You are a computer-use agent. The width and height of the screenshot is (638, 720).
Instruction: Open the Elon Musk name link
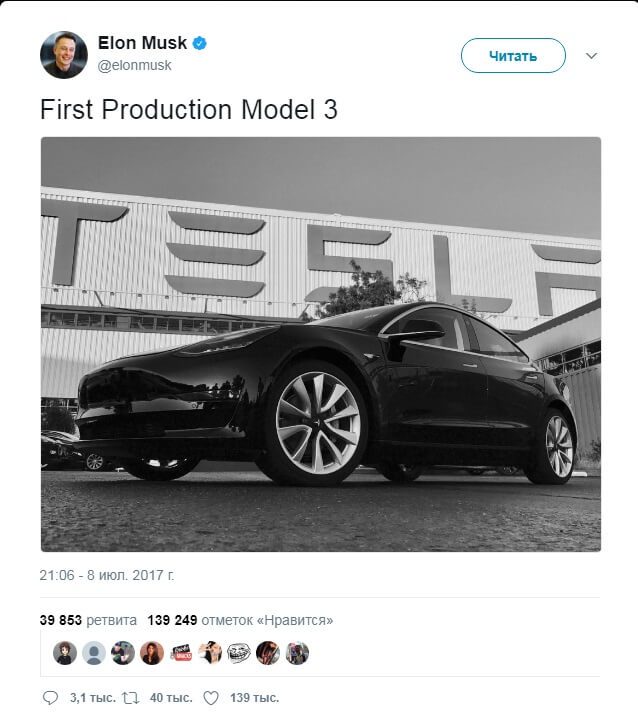[143, 44]
